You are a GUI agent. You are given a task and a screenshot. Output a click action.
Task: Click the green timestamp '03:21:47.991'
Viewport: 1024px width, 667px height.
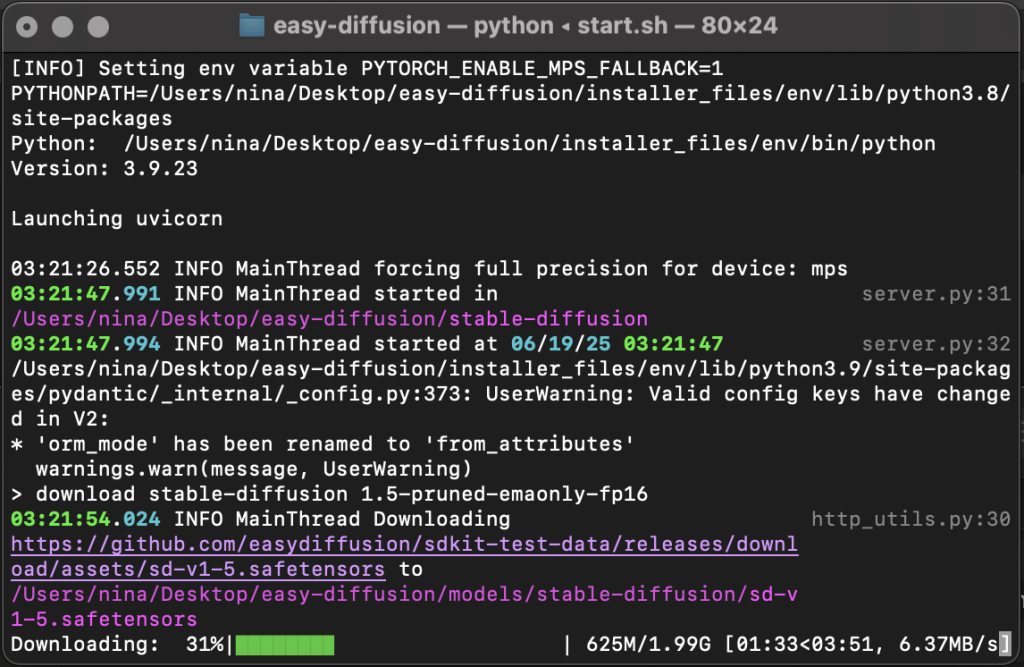[x=86, y=294]
